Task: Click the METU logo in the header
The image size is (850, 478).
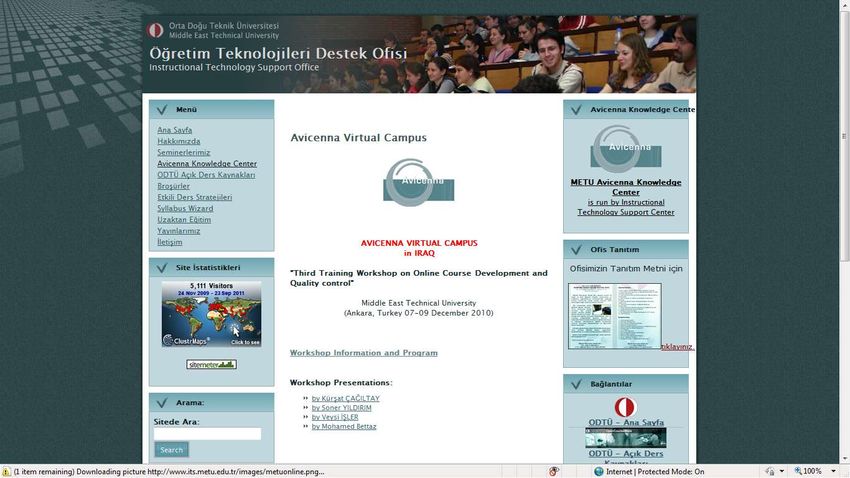Action: 155,30
